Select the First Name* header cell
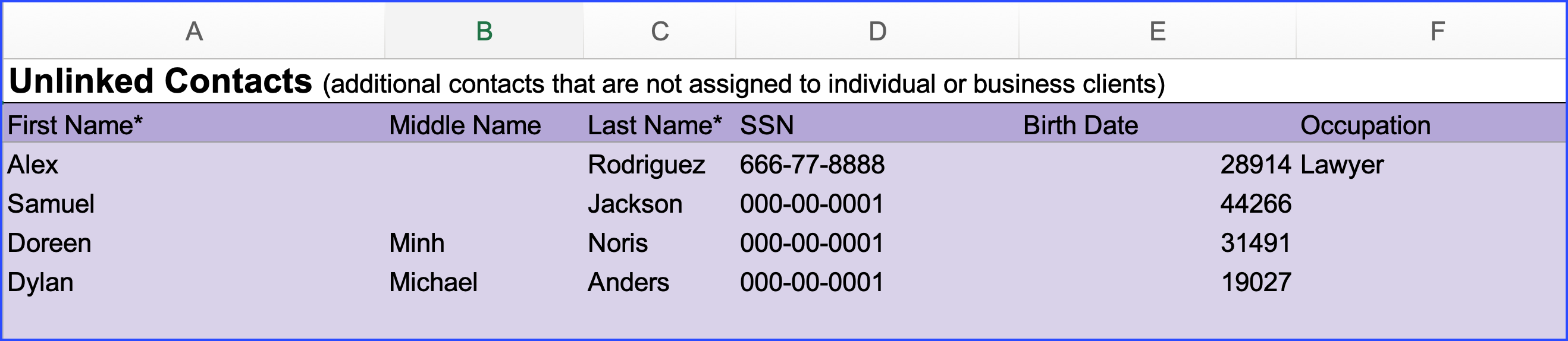The image size is (1568, 341). coord(76,126)
